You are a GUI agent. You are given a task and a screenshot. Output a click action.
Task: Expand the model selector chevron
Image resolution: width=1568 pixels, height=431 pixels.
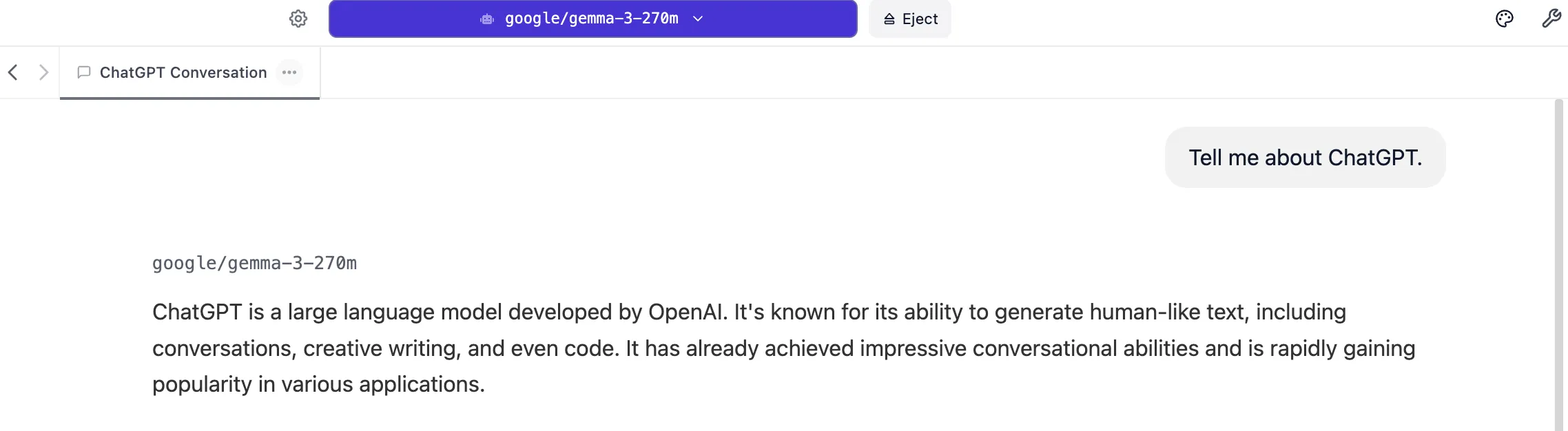click(698, 19)
